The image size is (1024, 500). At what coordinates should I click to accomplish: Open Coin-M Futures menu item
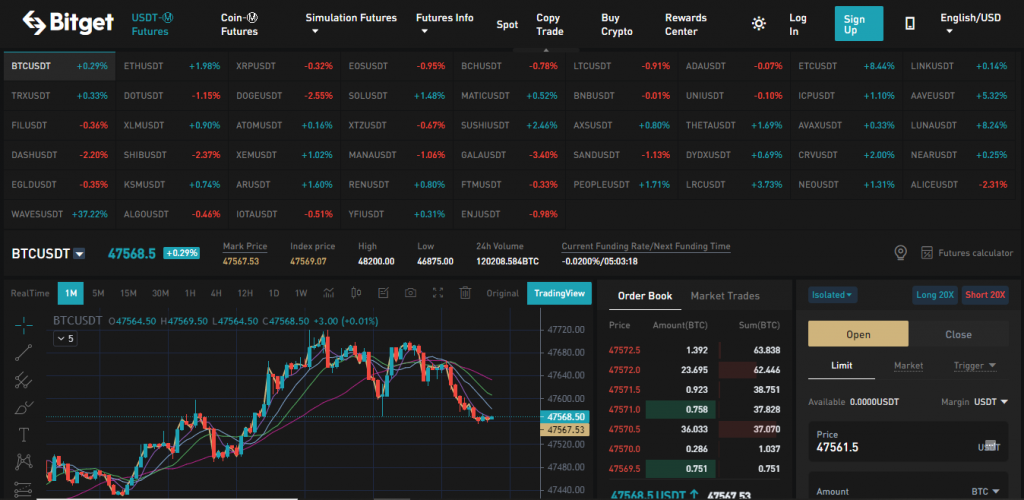click(239, 24)
